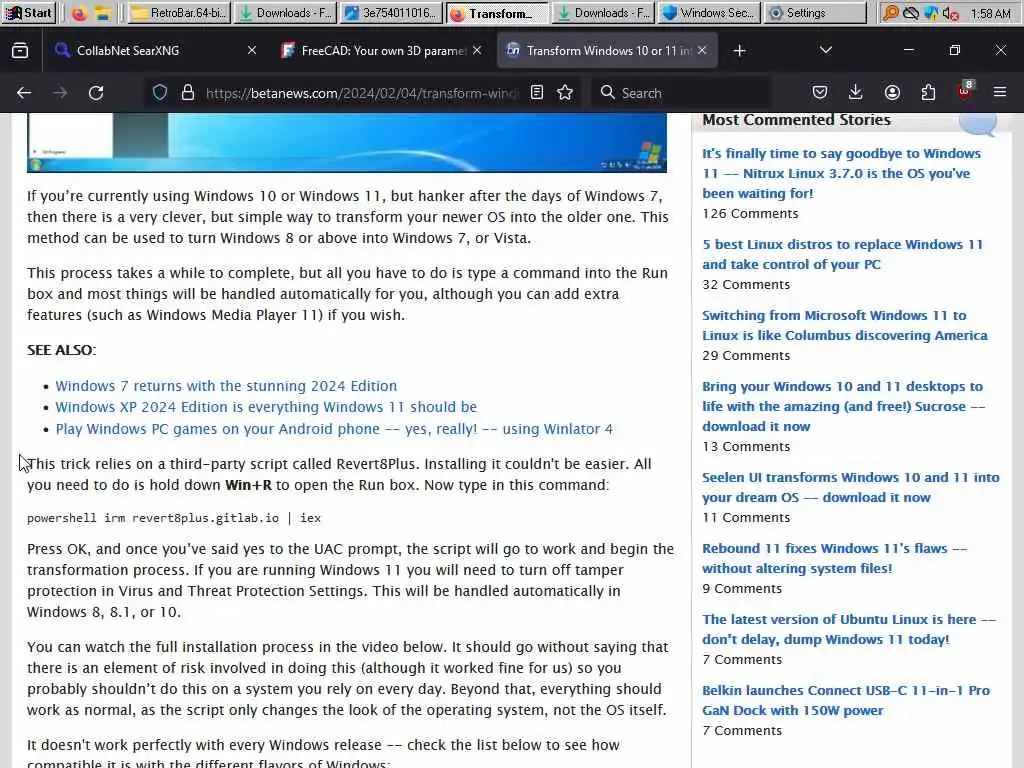Click the Firefox Search box
Viewport: 1024px width, 768px height.
pyautogui.click(x=679, y=93)
